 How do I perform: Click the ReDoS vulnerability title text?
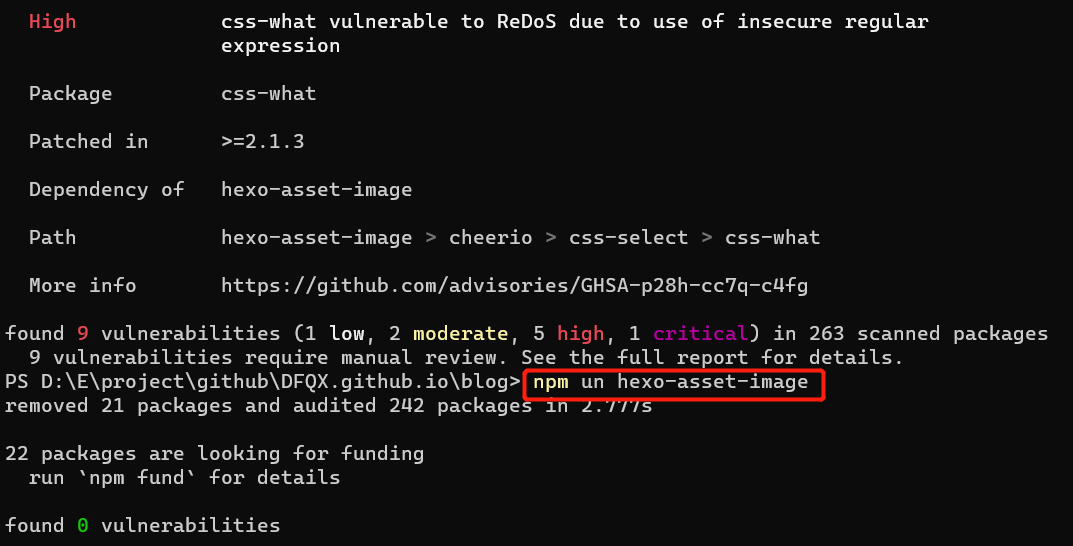click(575, 34)
